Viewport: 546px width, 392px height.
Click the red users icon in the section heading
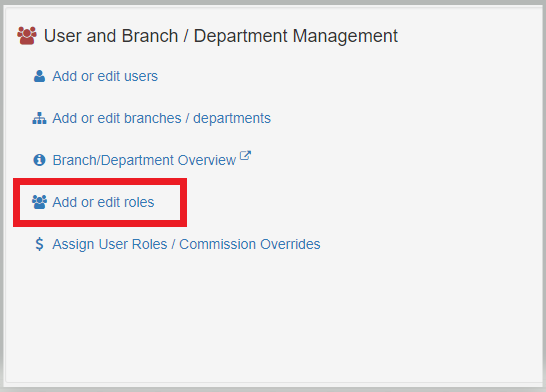[27, 36]
